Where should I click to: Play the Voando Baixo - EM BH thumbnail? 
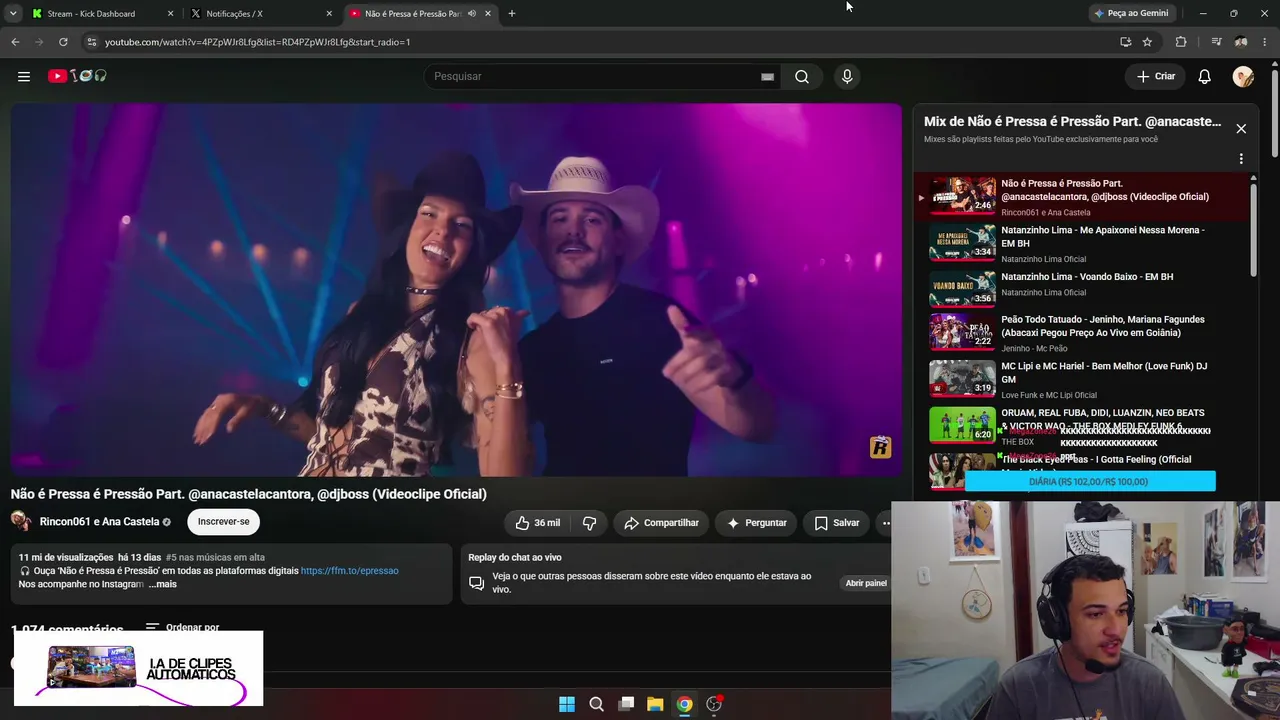(962, 288)
